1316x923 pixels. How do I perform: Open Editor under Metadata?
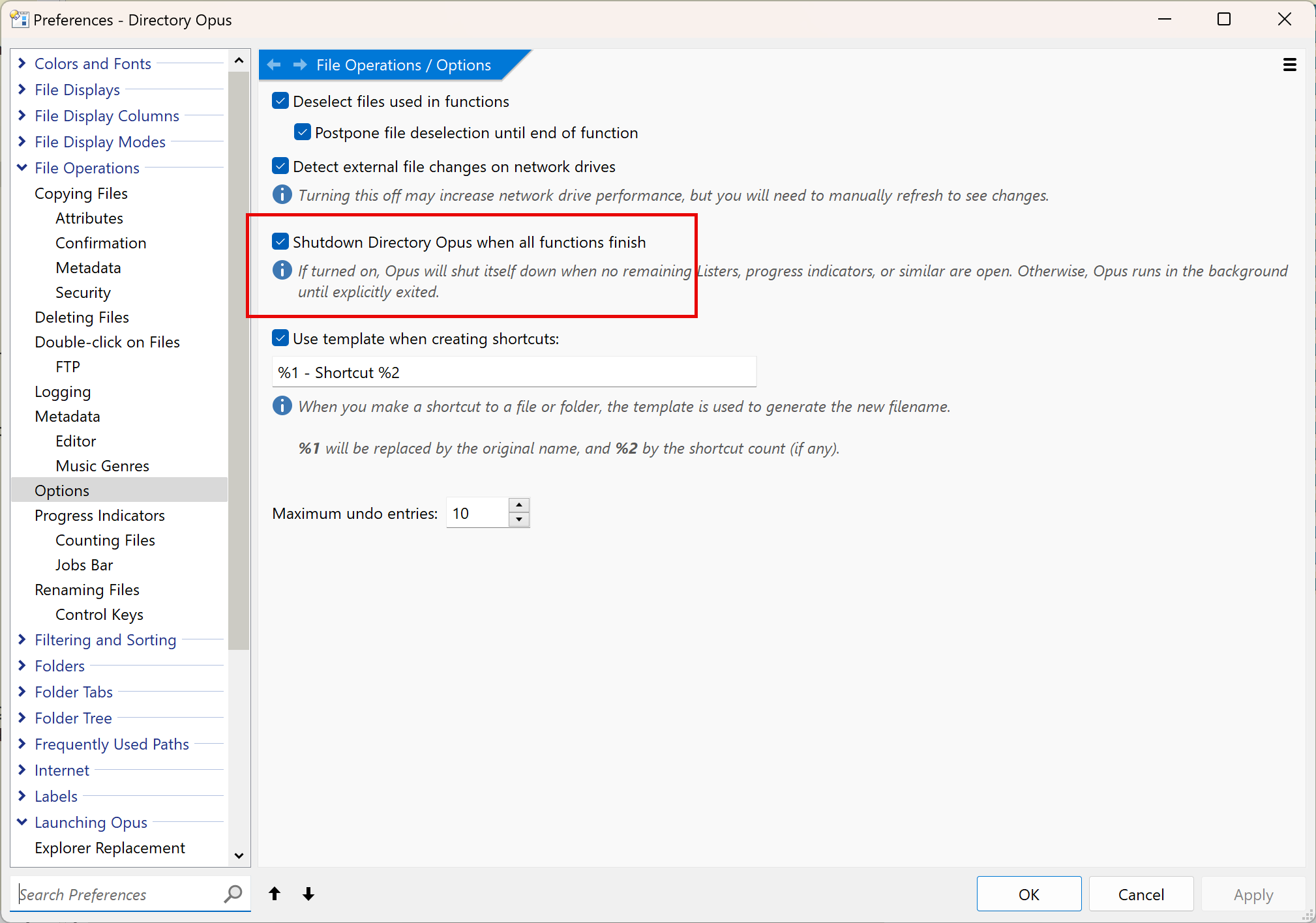point(76,441)
